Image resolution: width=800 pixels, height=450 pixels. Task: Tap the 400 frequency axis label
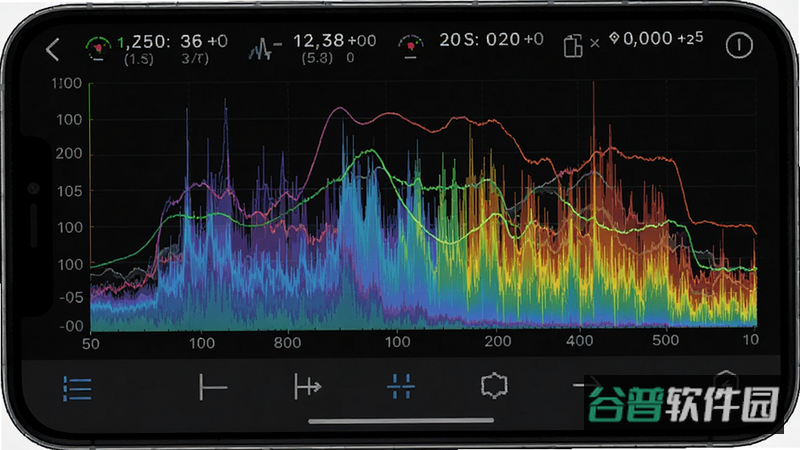tap(580, 340)
